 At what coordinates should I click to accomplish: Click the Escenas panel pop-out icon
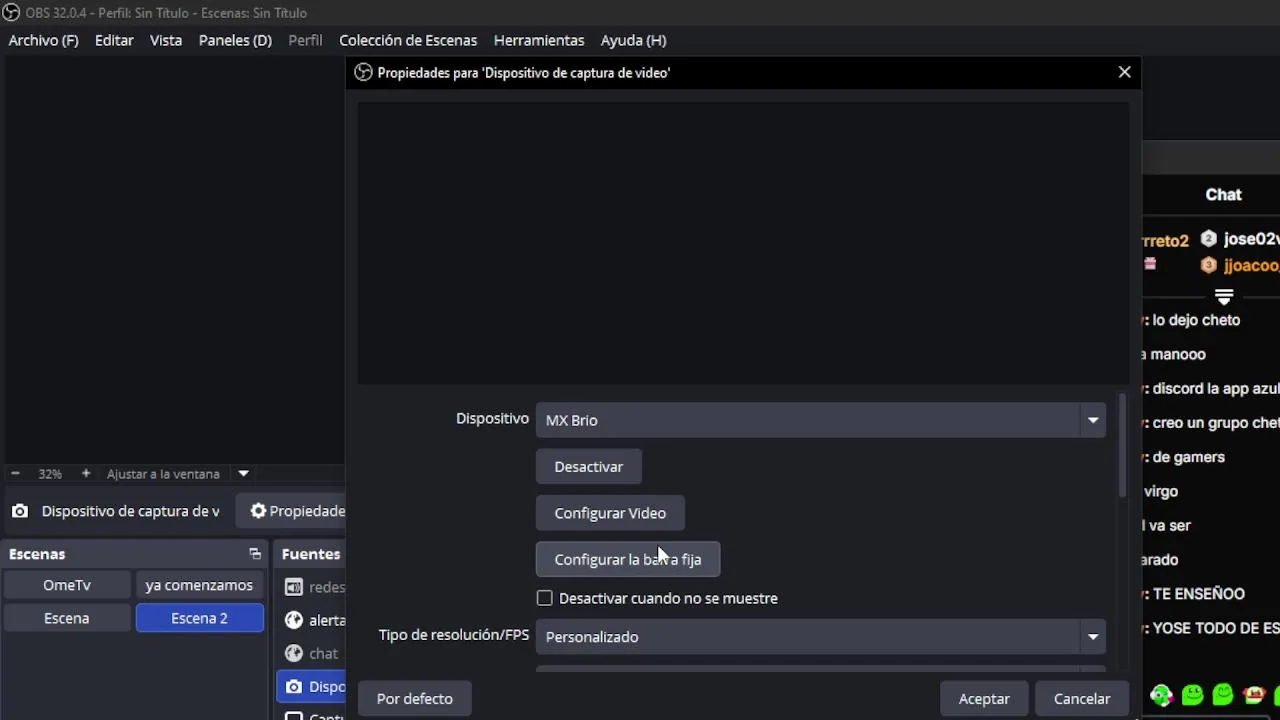point(255,554)
